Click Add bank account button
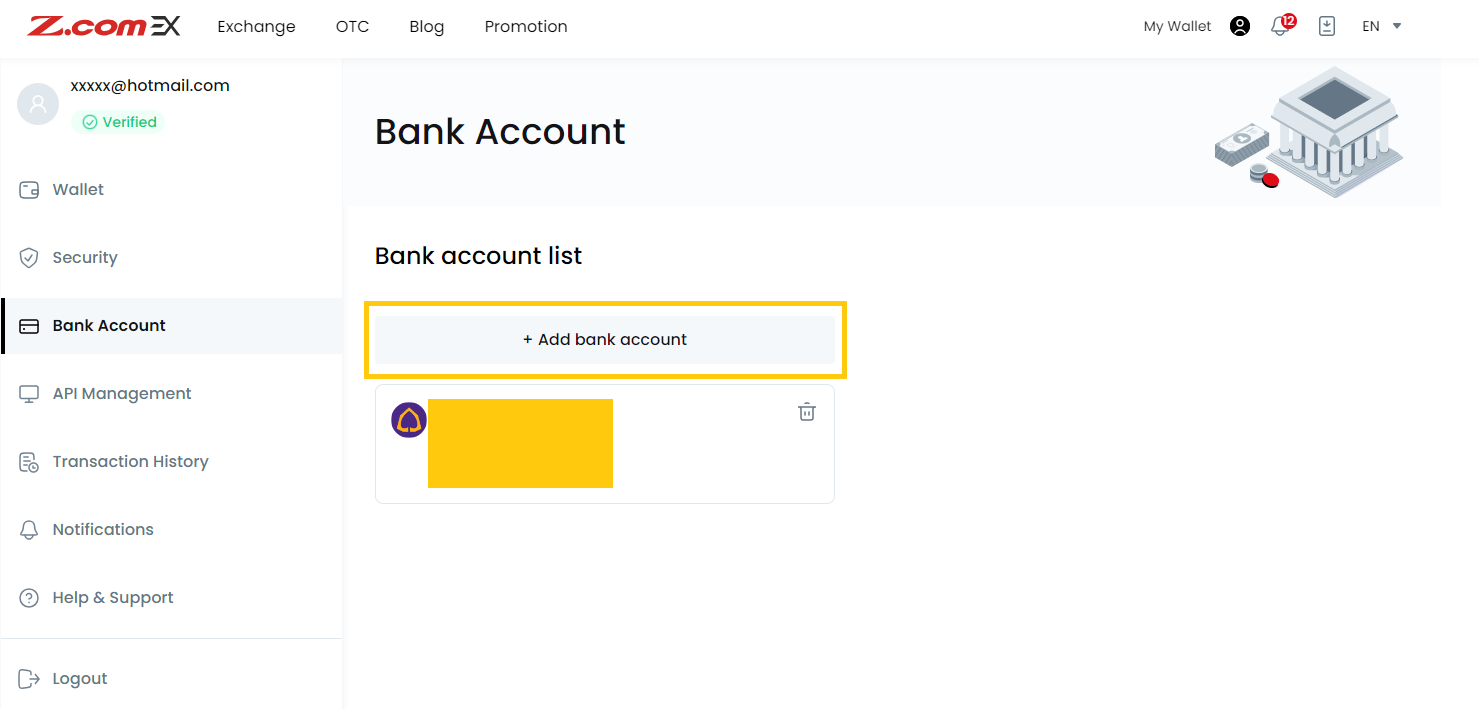The width and height of the screenshot is (1479, 709). [605, 339]
